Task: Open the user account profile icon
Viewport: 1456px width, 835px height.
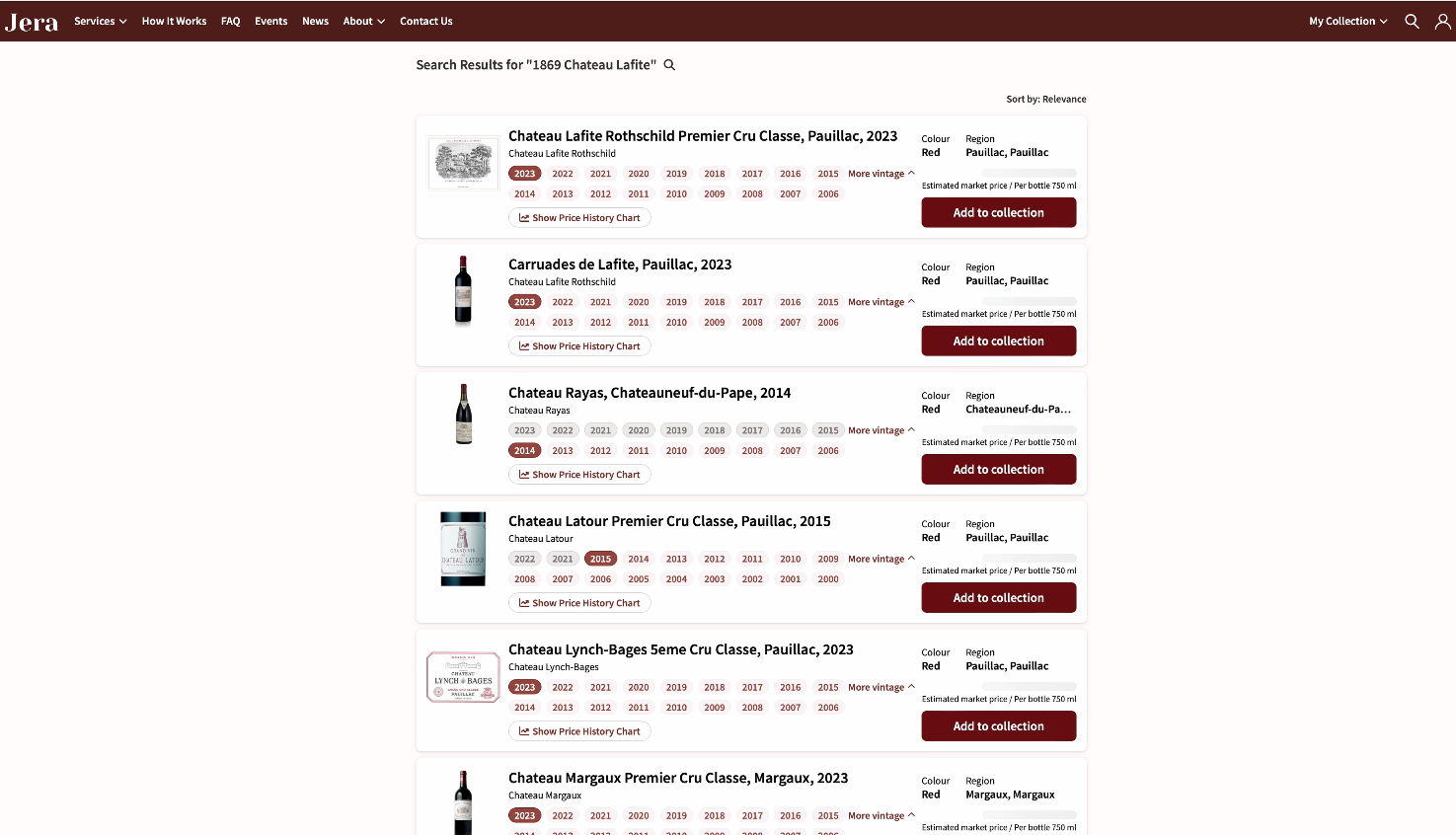Action: 1442,21
